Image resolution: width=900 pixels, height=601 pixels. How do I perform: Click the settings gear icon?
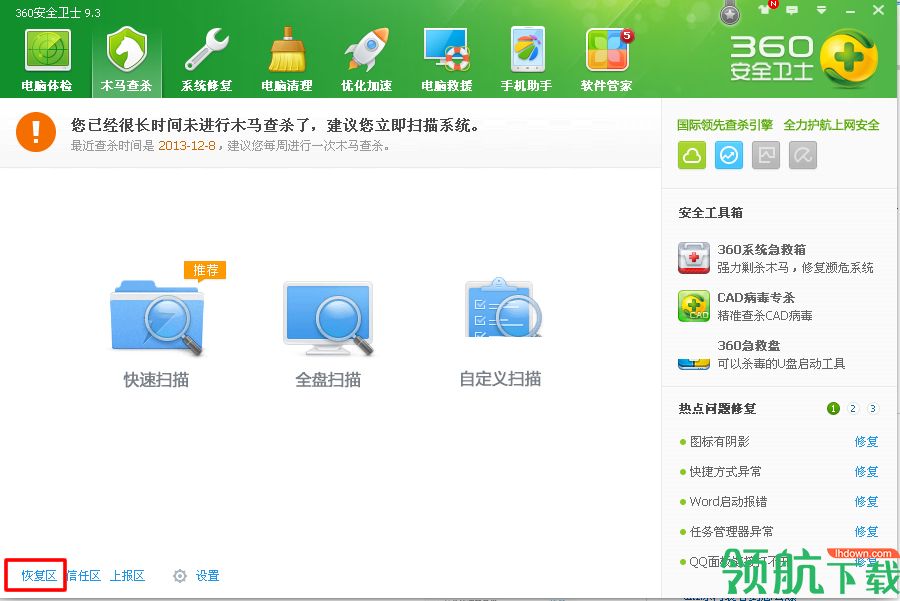pos(180,576)
